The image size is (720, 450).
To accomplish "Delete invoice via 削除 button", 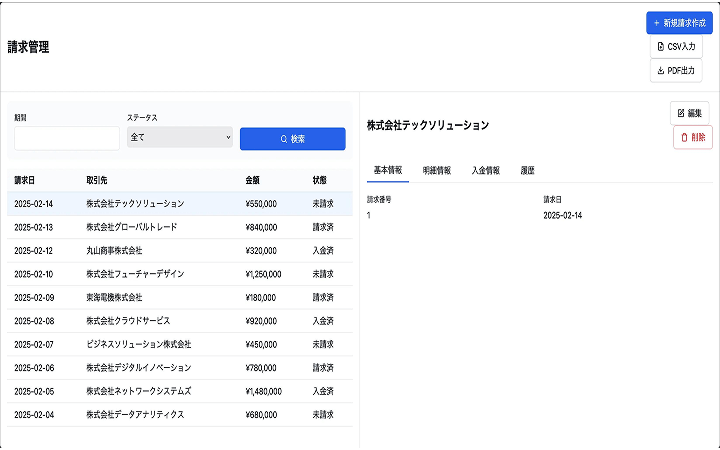I will click(692, 137).
